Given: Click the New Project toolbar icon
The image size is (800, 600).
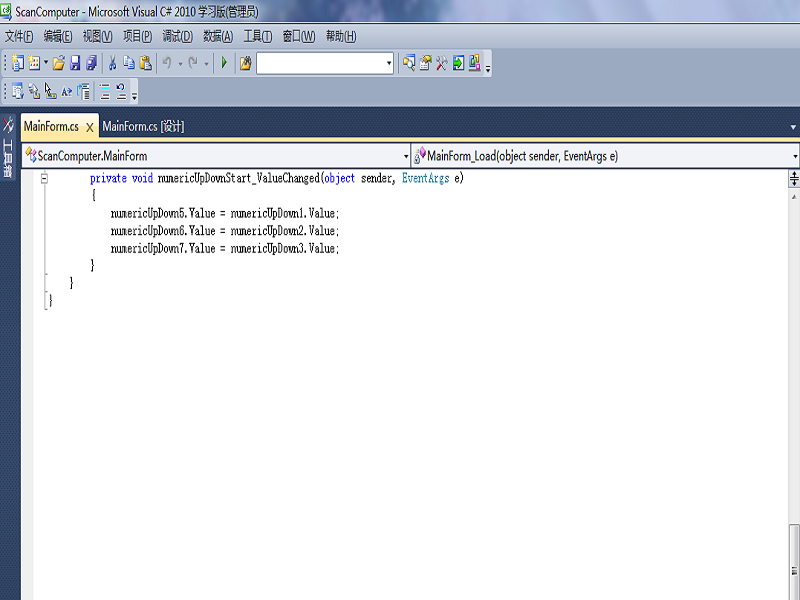Looking at the screenshot, I should tap(18, 63).
